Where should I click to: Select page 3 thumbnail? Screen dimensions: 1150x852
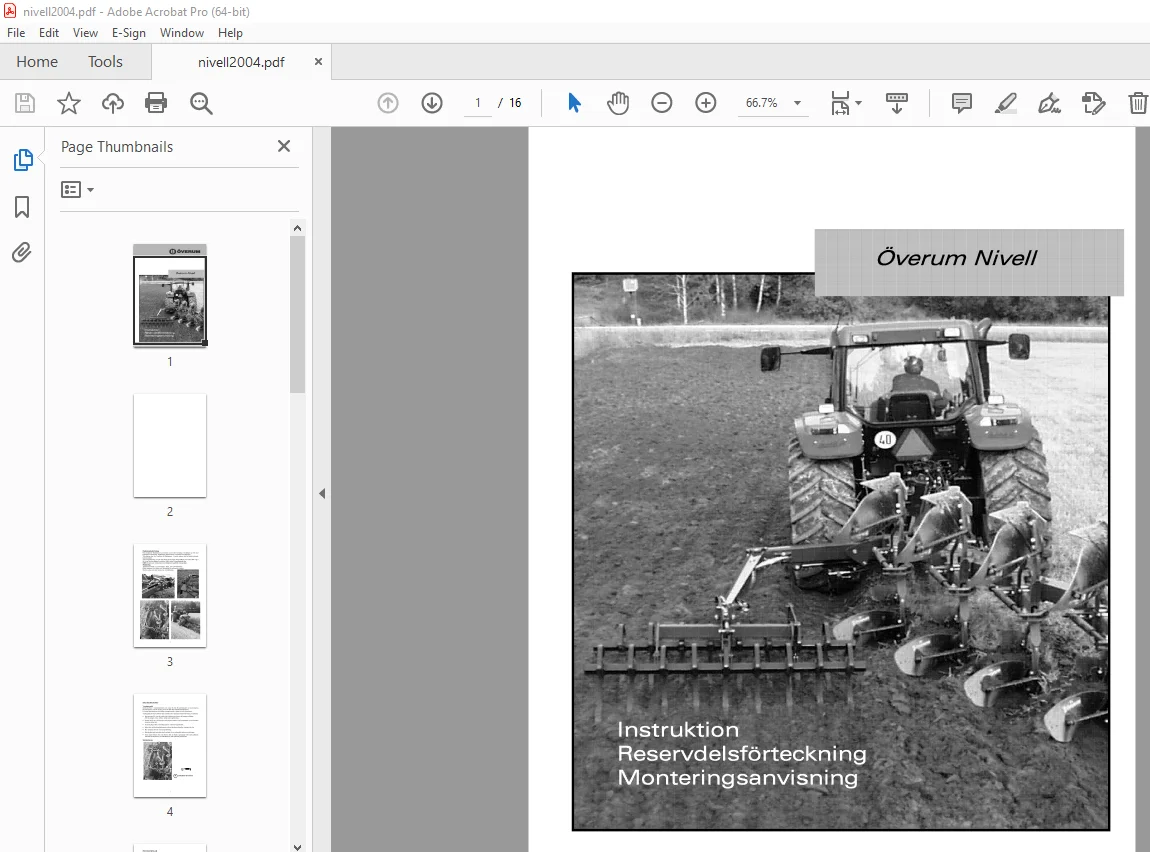point(170,595)
